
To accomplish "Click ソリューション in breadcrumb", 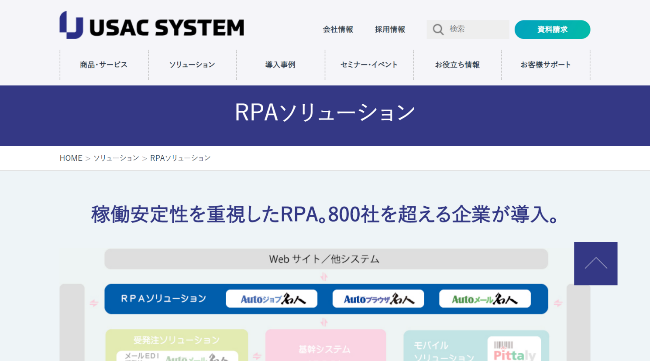I will [116, 158].
